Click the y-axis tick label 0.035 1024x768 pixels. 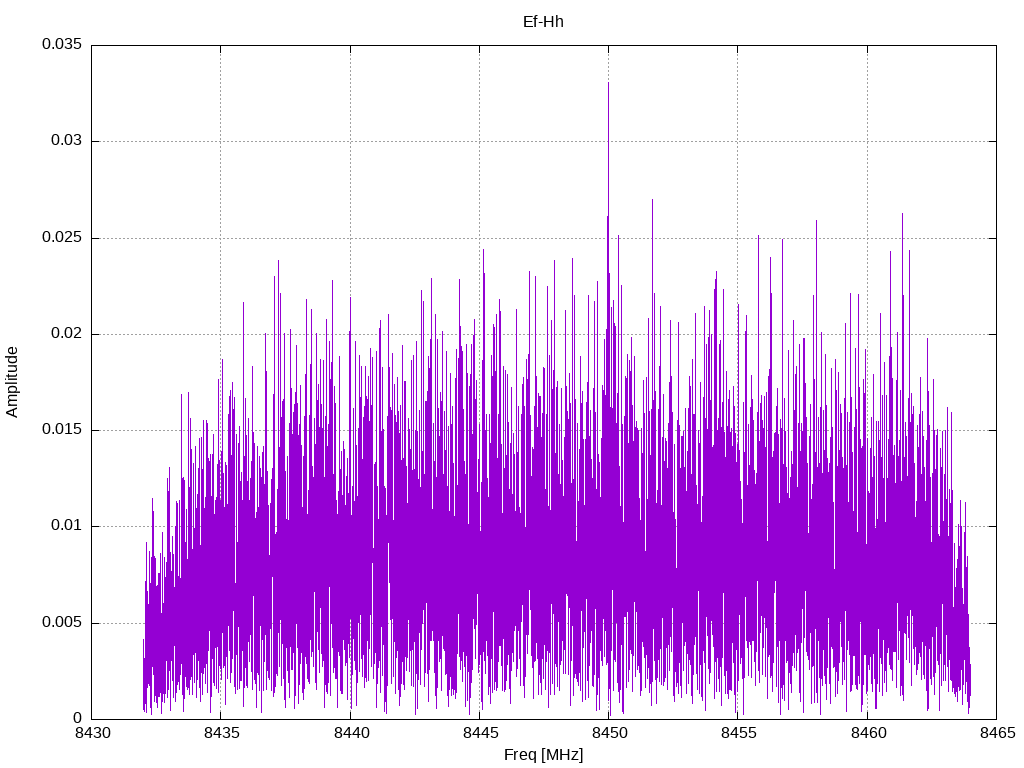[62, 44]
